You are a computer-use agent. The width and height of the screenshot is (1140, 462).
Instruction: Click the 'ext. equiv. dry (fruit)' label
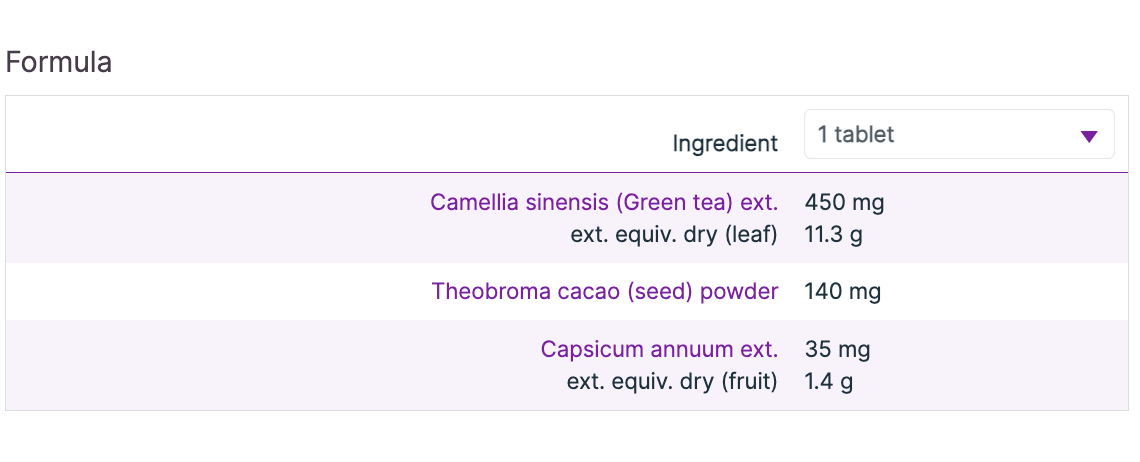[672, 381]
